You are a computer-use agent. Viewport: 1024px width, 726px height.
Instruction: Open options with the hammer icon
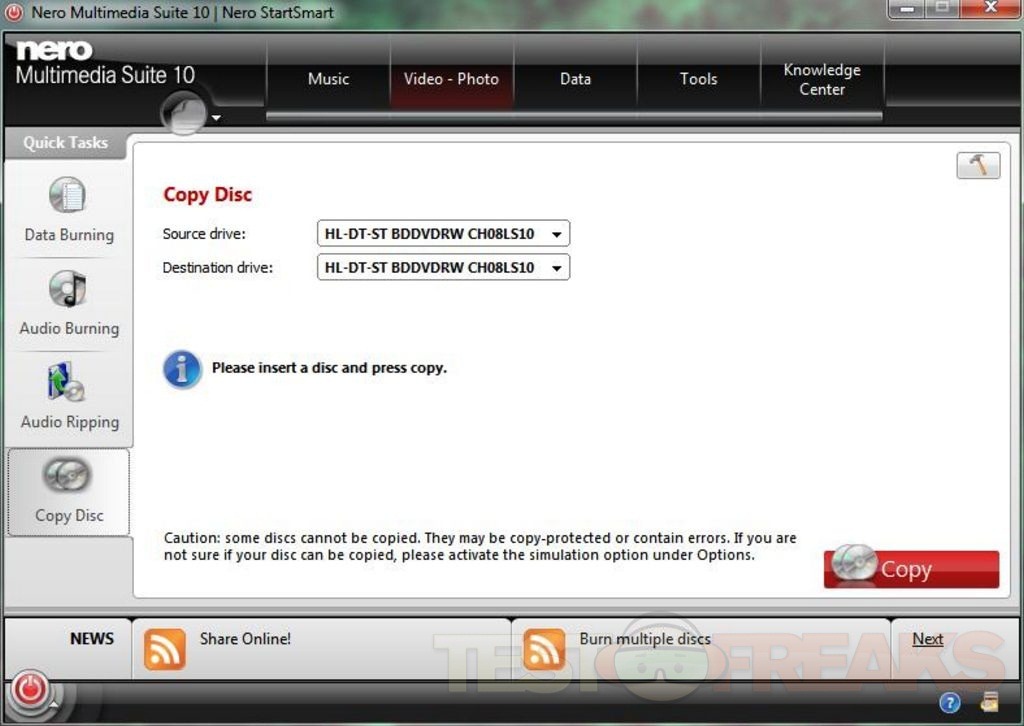[977, 166]
